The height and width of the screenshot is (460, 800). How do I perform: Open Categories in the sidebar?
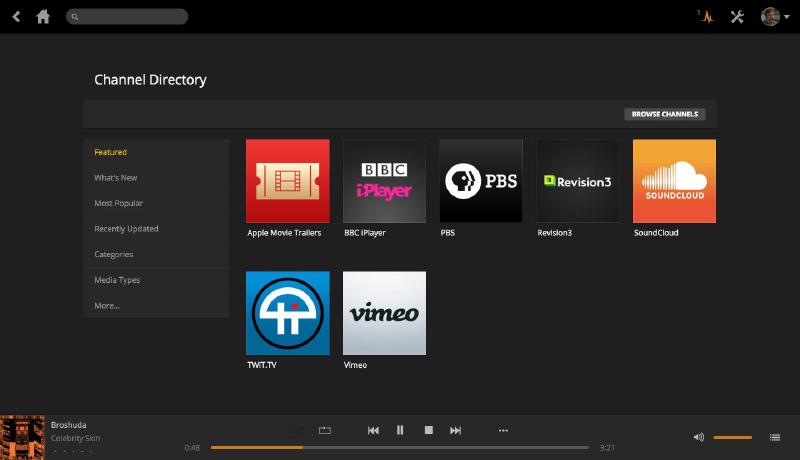coord(156,254)
